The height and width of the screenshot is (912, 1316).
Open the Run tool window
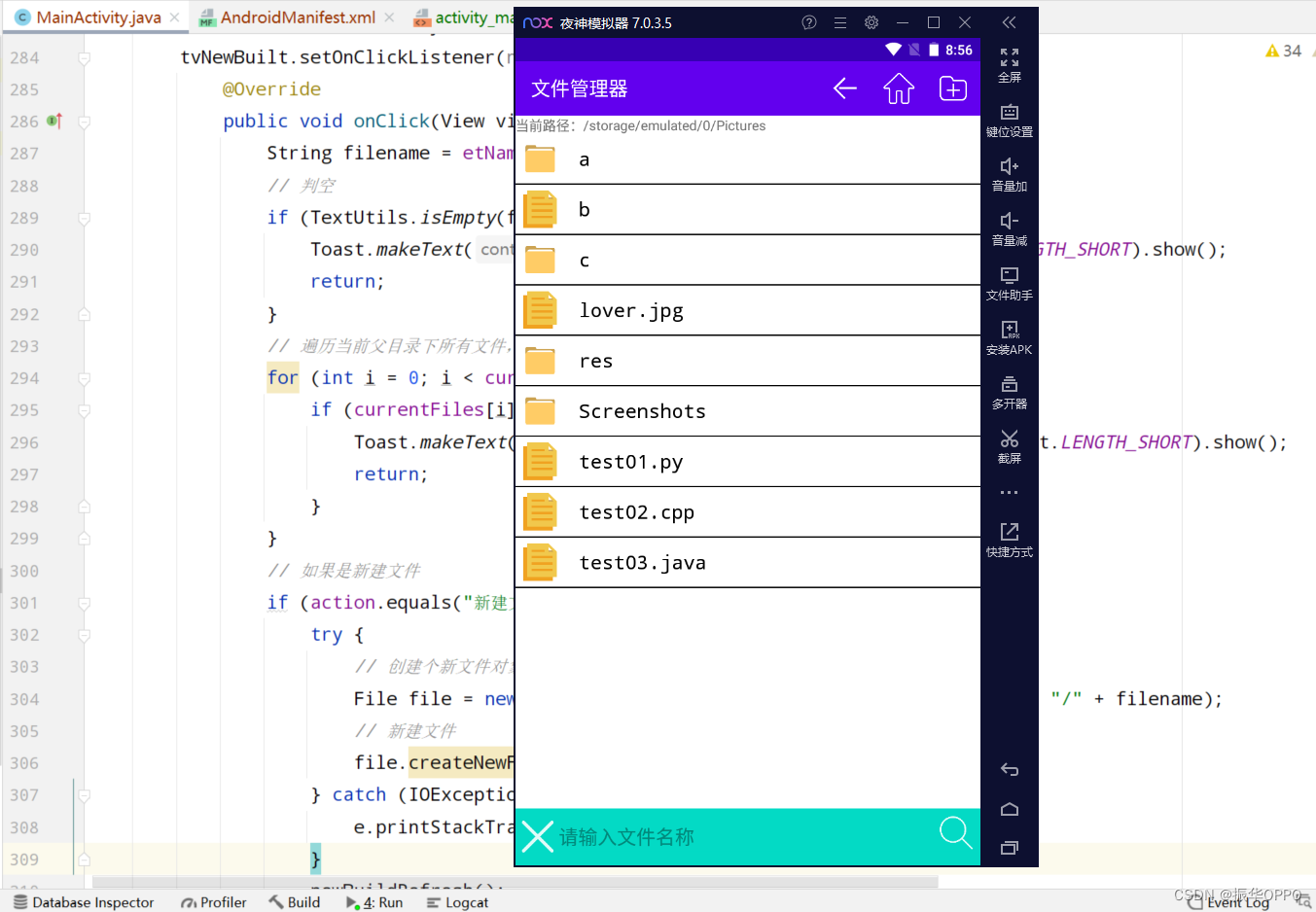(x=374, y=902)
